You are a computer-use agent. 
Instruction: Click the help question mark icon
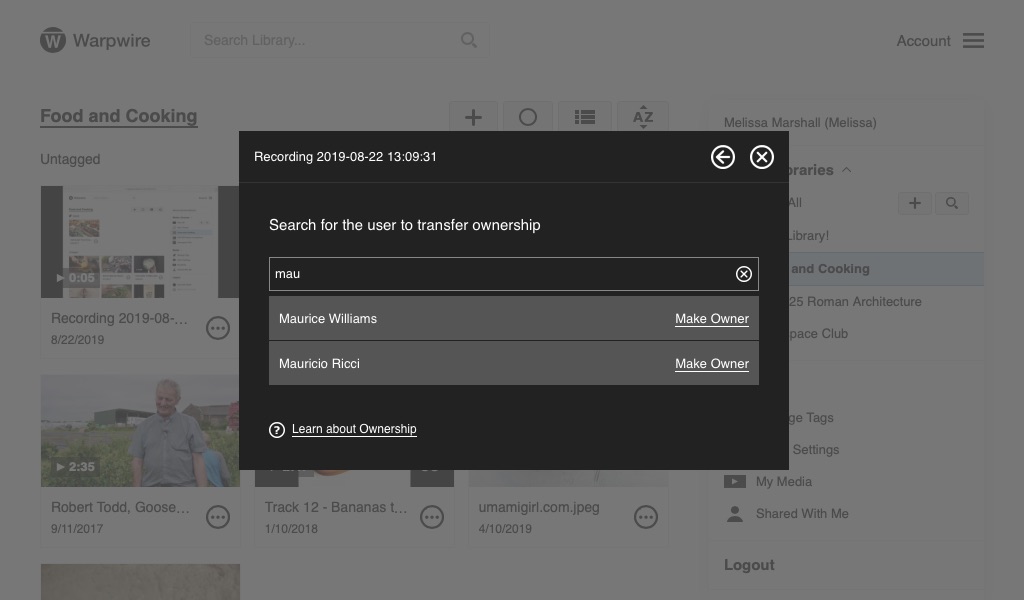pyautogui.click(x=277, y=430)
